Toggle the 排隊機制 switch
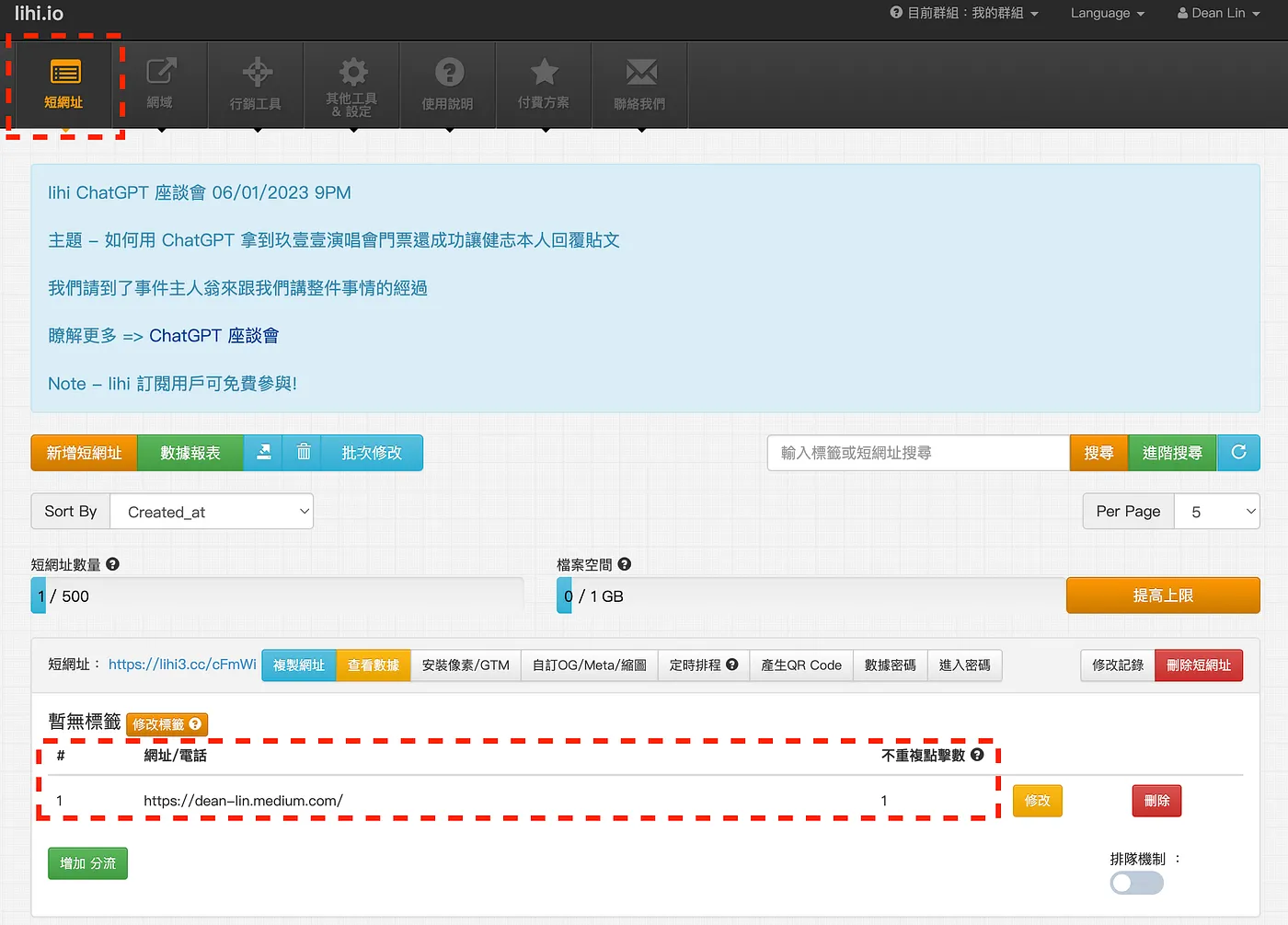 (x=1136, y=884)
